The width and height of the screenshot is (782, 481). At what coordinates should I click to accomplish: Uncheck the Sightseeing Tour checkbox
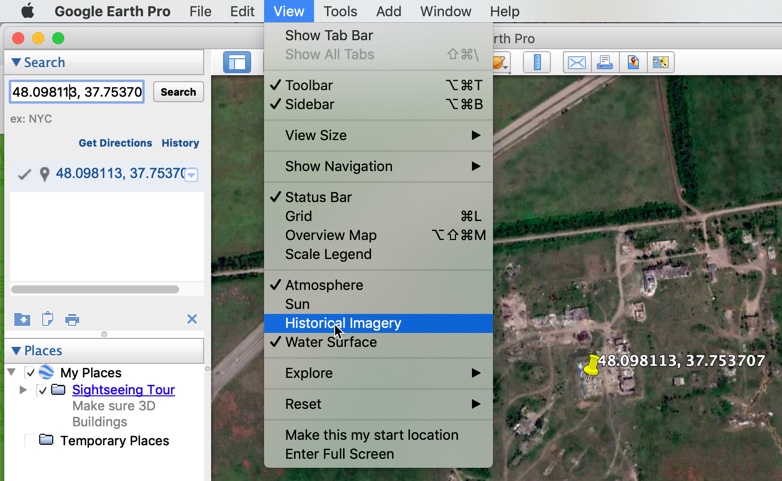tap(42, 390)
